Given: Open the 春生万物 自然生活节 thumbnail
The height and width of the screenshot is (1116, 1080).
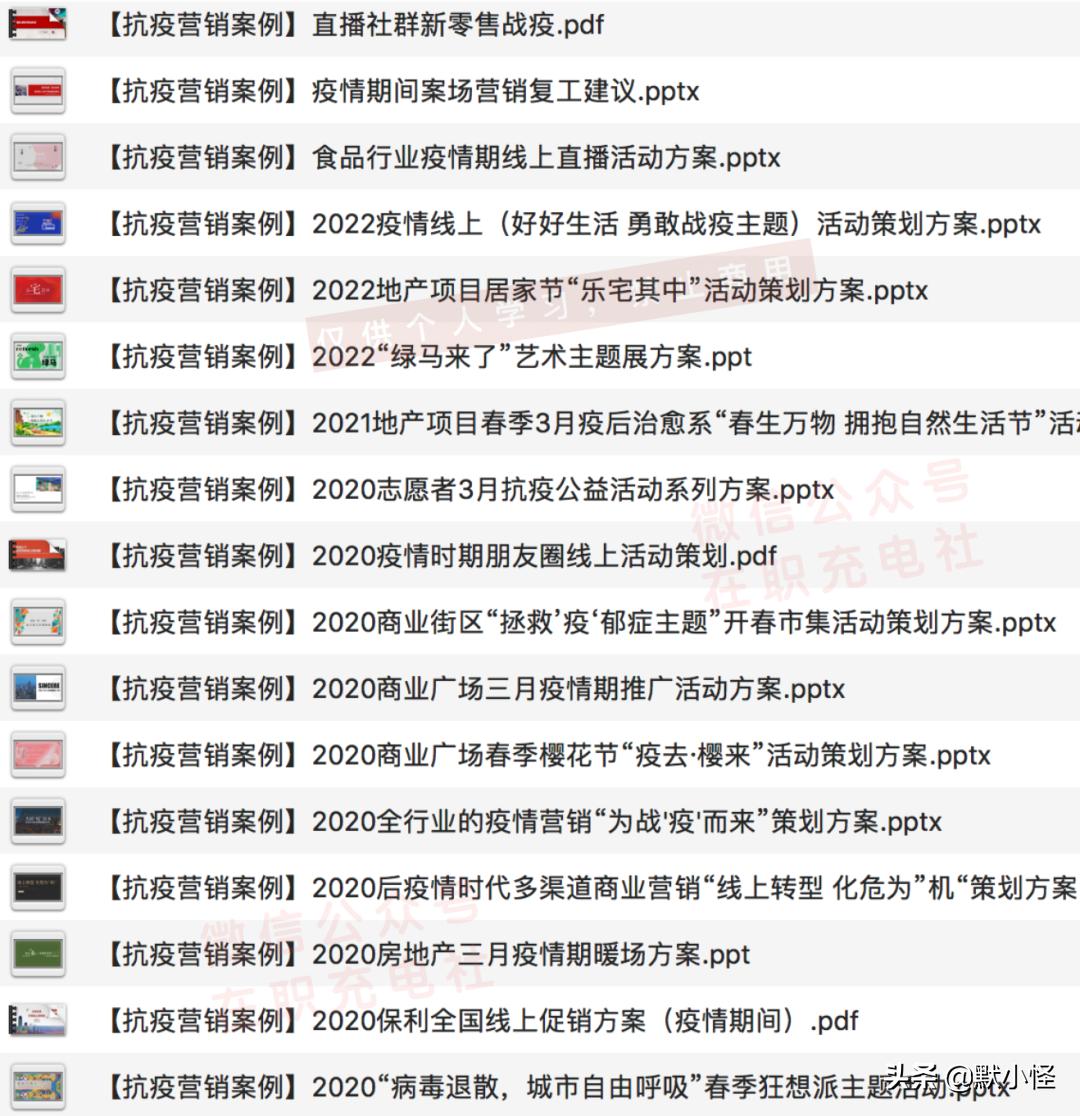Looking at the screenshot, I should coord(37,423).
